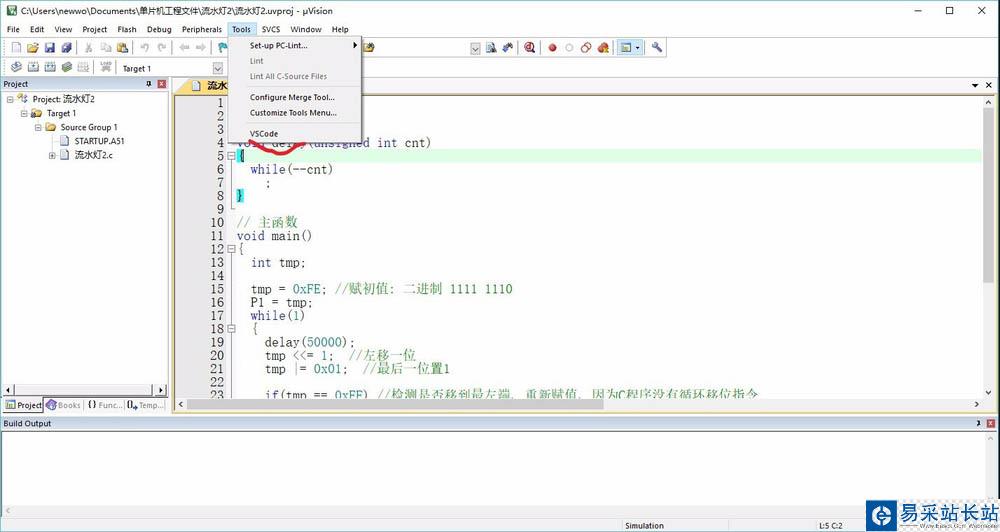Open the Project menu

(x=94, y=29)
